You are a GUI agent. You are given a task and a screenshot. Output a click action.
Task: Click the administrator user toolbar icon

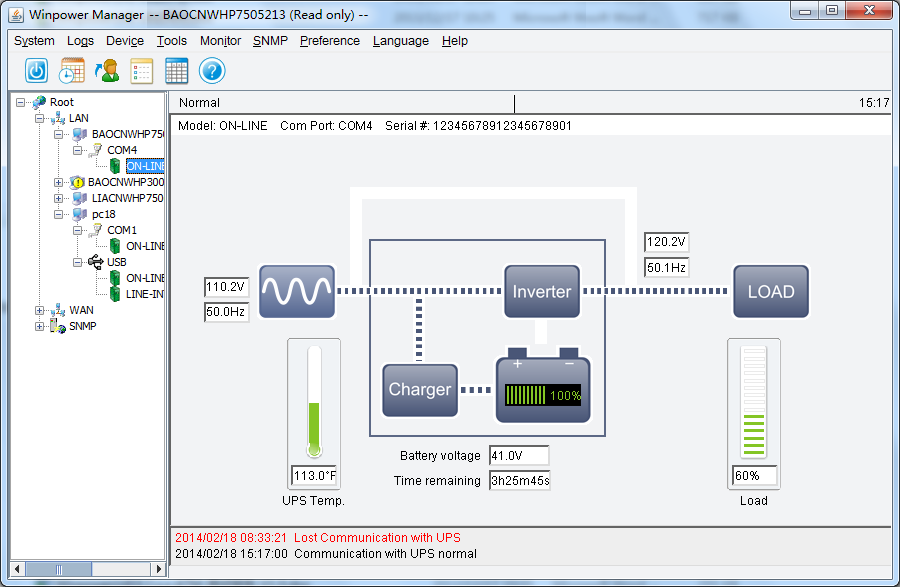[107, 71]
